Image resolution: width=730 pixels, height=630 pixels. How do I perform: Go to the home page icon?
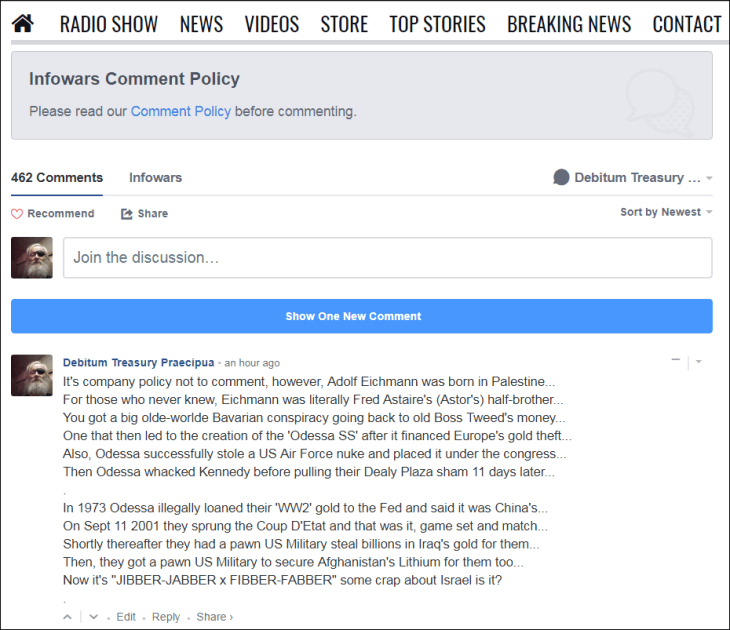pos(22,23)
